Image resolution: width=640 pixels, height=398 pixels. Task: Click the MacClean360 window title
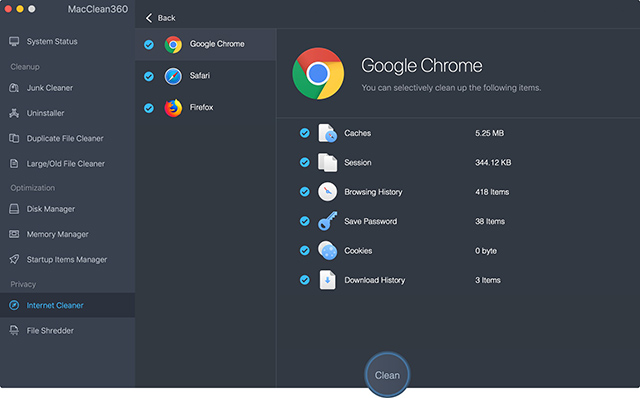[98, 9]
